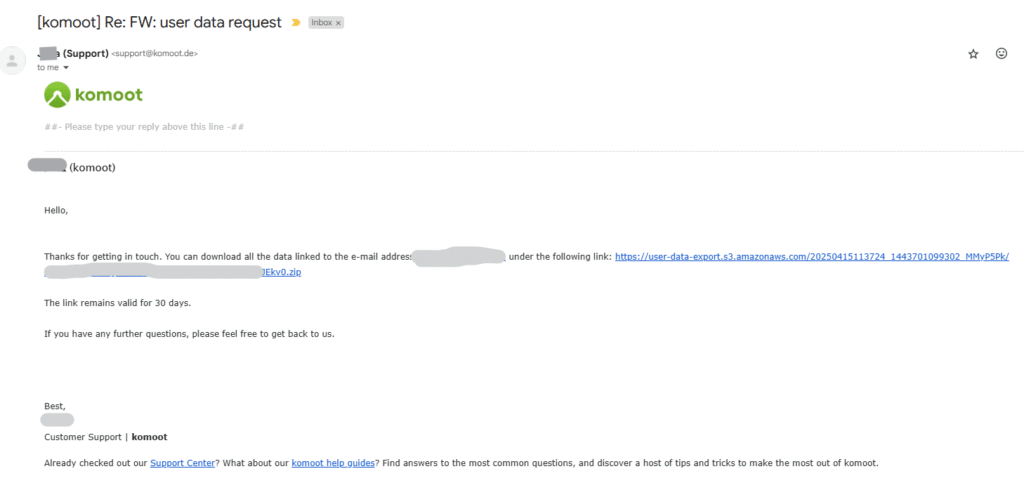
Task: Expand recipient details next to "to me"
Action: [66, 67]
